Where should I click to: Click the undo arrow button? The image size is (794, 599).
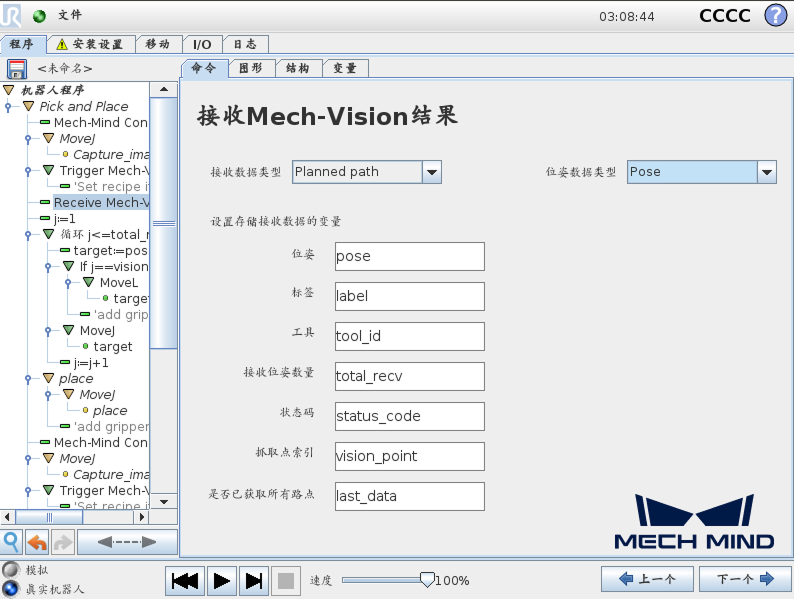[37, 542]
